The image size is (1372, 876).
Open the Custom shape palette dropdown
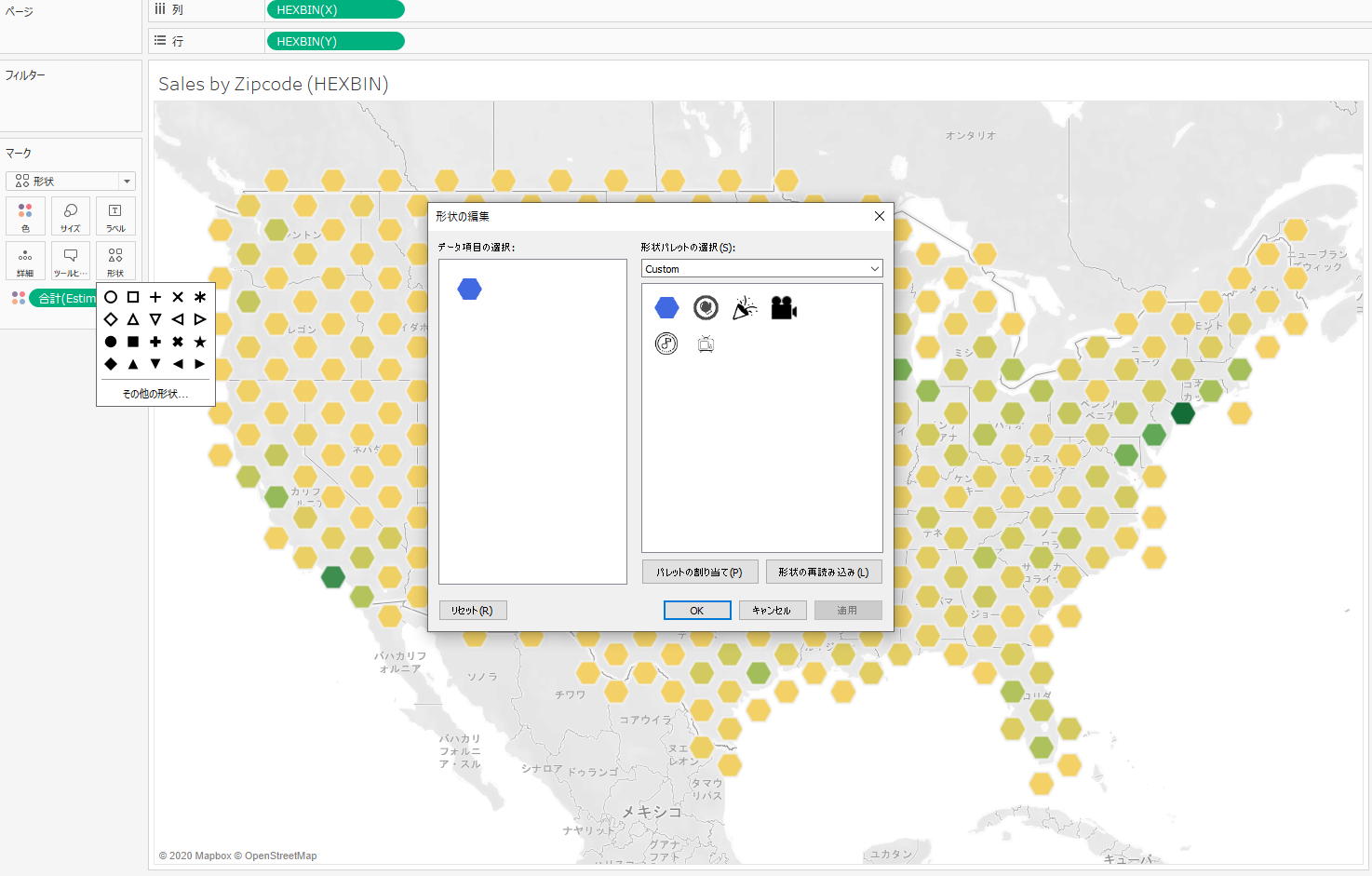click(x=761, y=269)
